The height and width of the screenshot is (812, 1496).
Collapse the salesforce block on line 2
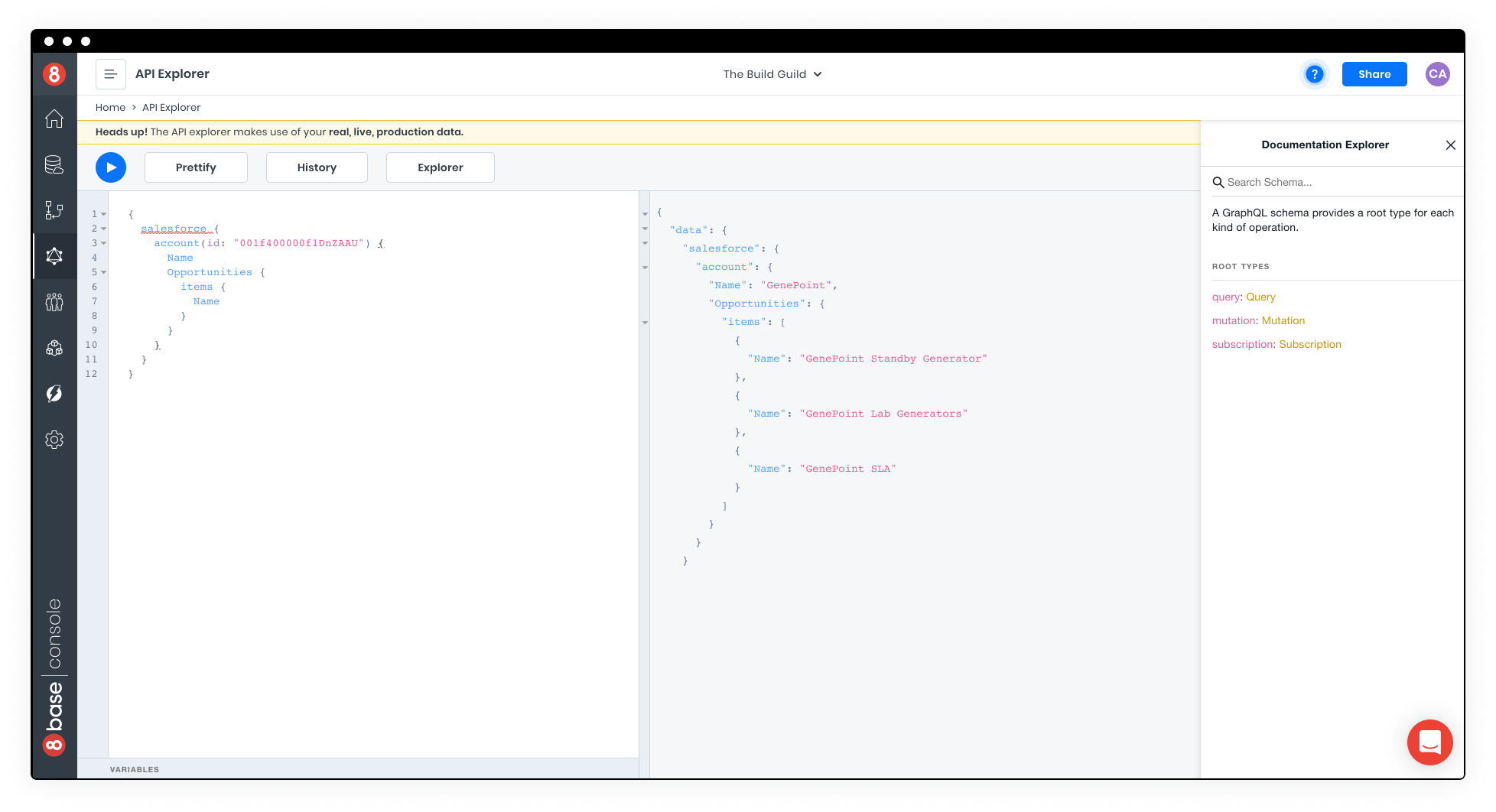click(x=105, y=229)
